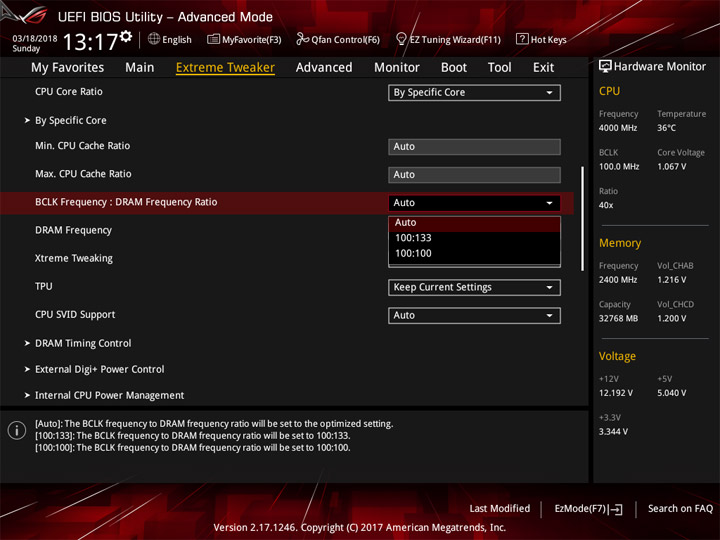This screenshot has height=540, width=720.
Task: Select the Extreme Tweaker tab
Action: coord(225,68)
